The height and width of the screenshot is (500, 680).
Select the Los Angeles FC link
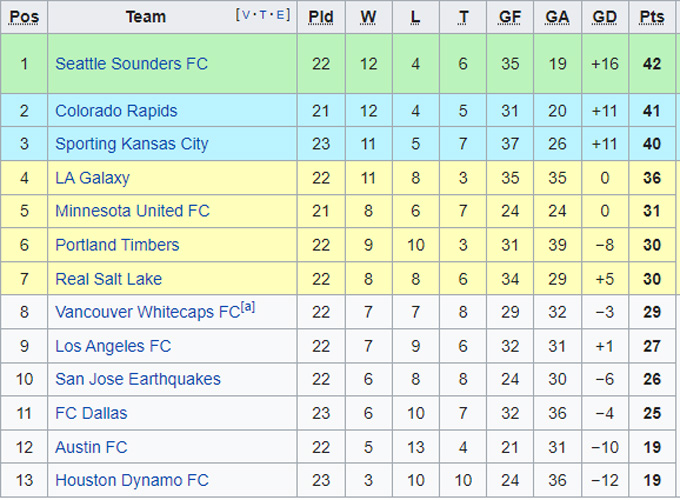coord(113,346)
